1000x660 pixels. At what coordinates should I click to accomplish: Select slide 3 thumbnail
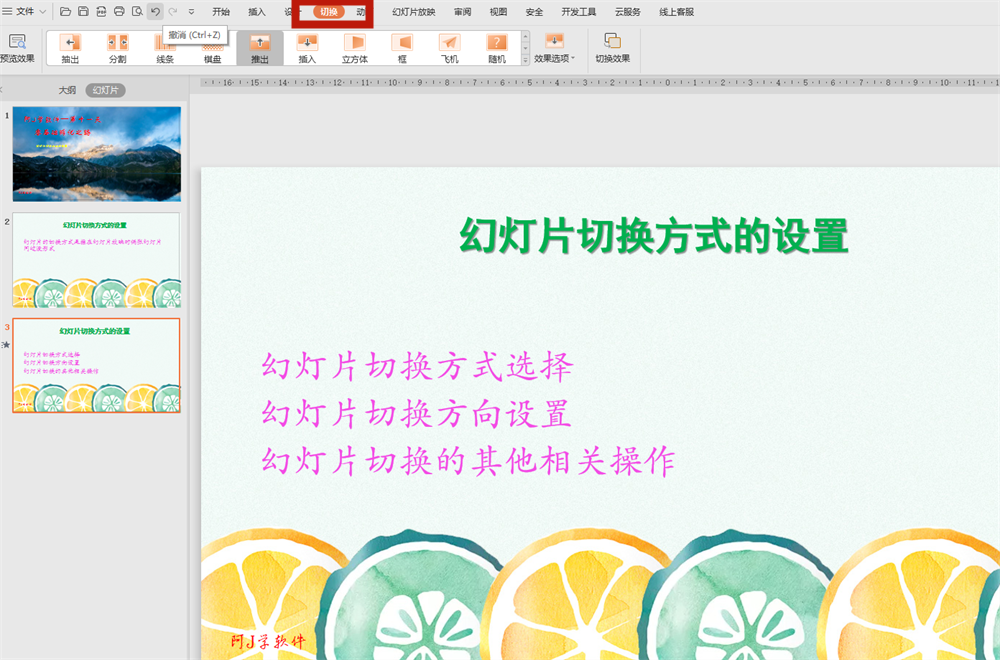[96, 365]
